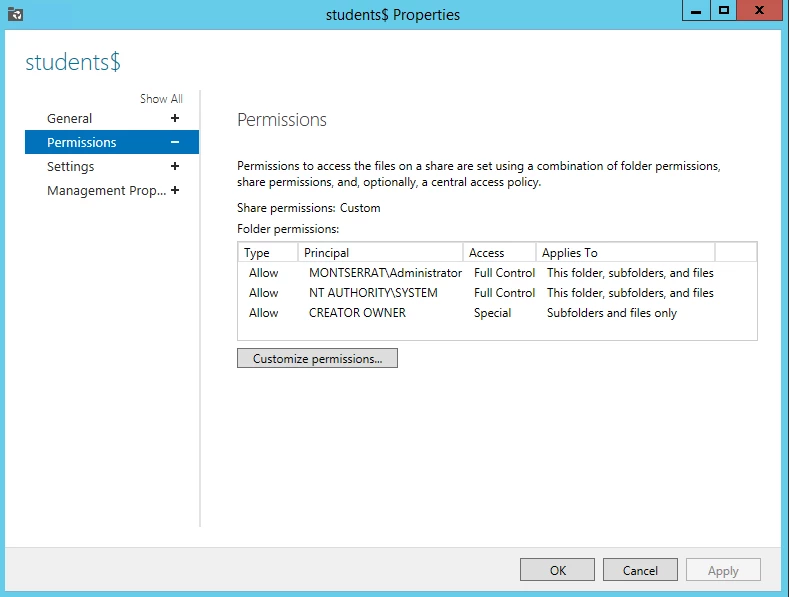The width and height of the screenshot is (789, 597).
Task: Maximize the students$ Properties window
Action: [724, 10]
